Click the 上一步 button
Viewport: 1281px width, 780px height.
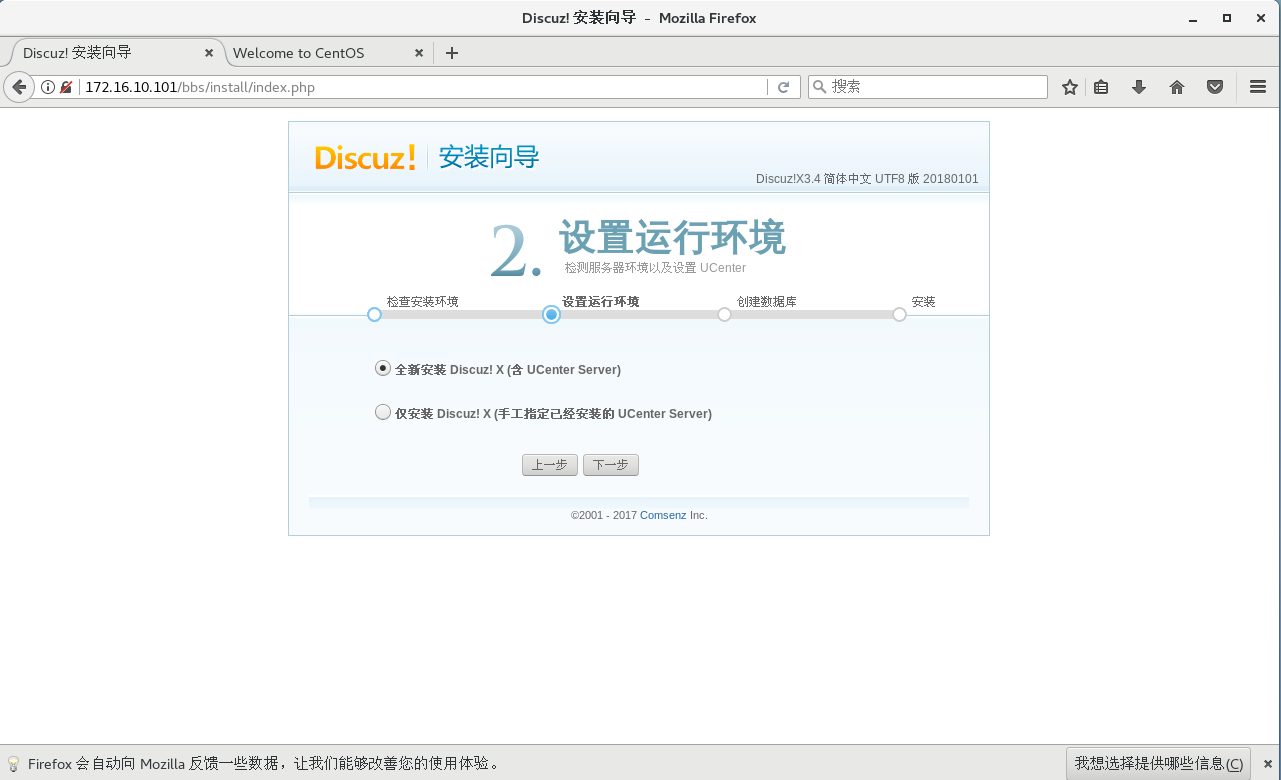point(550,465)
